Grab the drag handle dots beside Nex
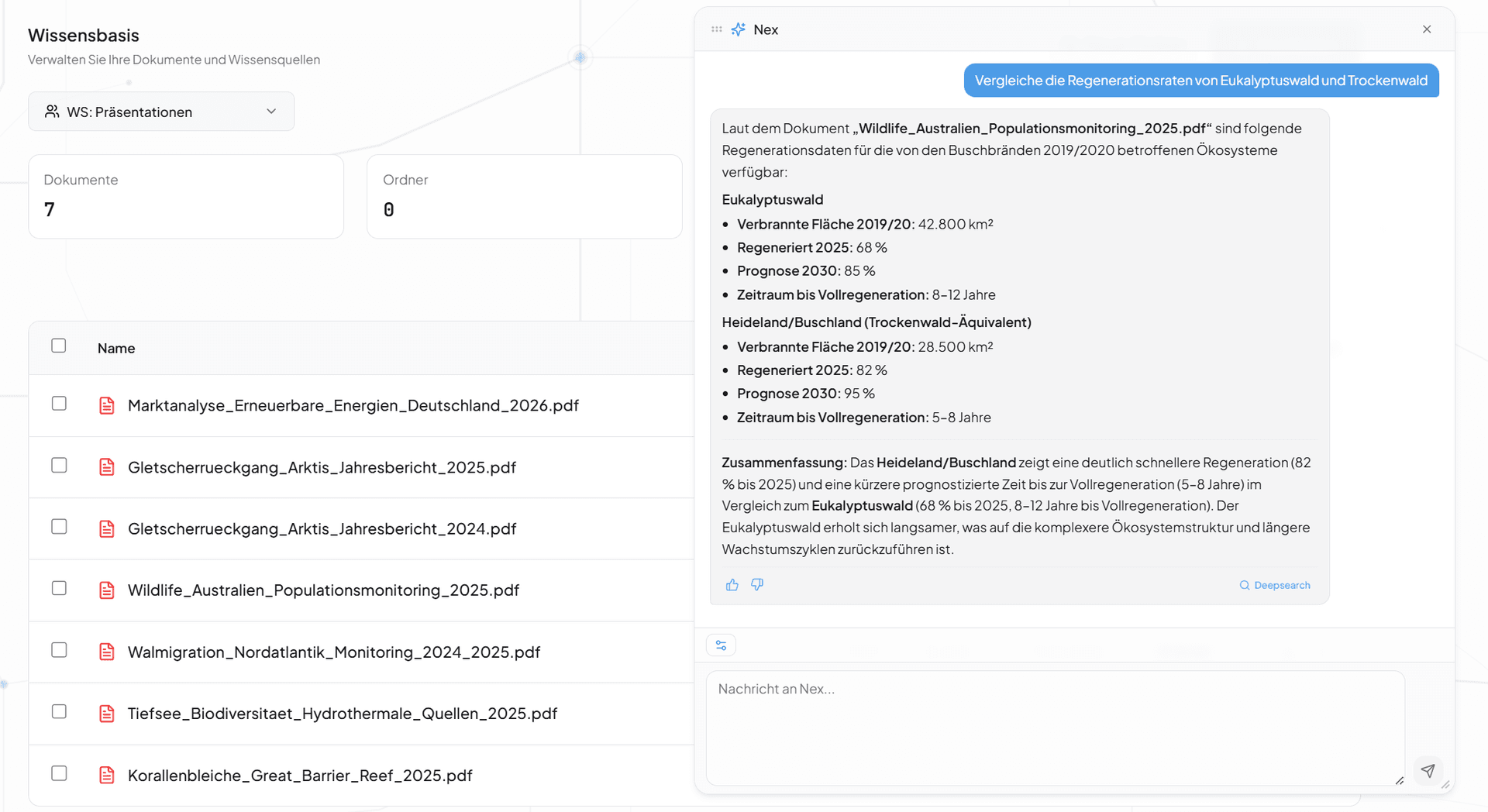This screenshot has width=1488, height=812. click(x=716, y=29)
